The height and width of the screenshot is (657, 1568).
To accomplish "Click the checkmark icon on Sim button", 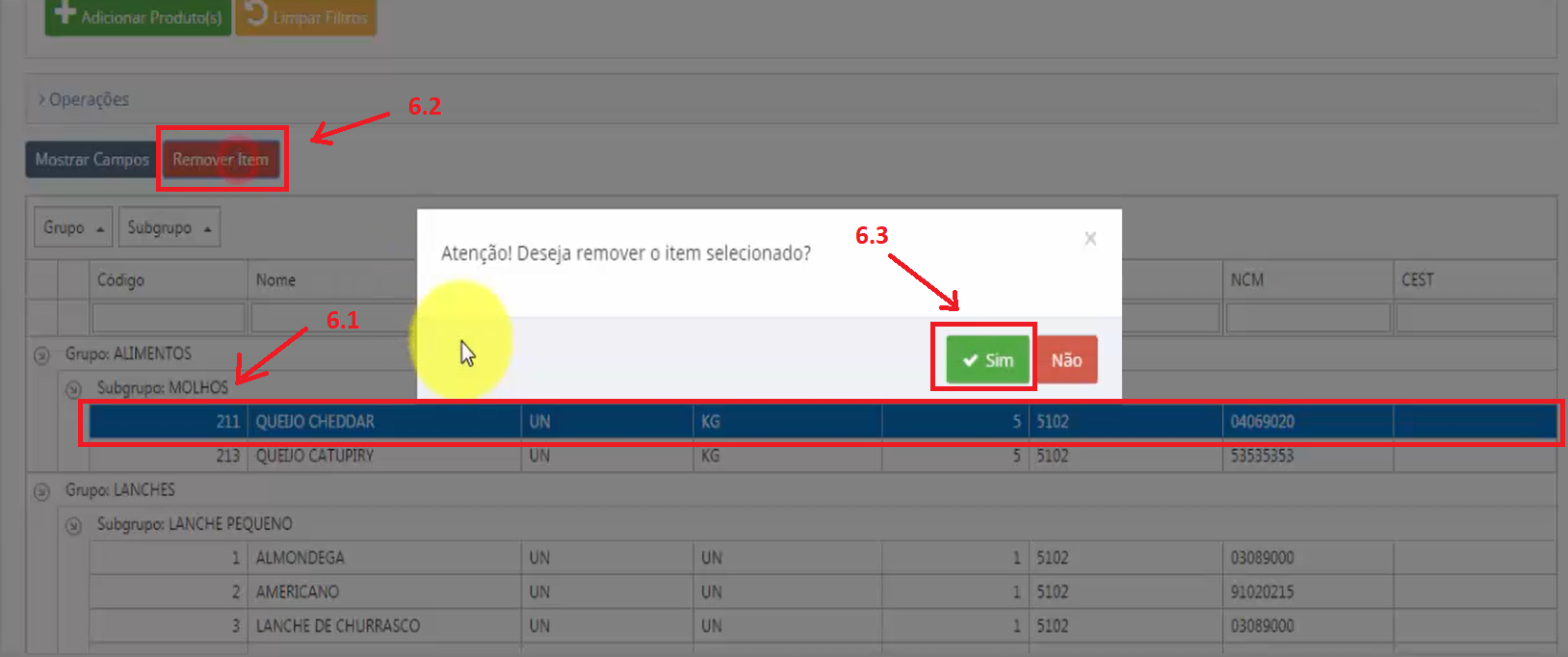I will pyautogui.click(x=970, y=360).
